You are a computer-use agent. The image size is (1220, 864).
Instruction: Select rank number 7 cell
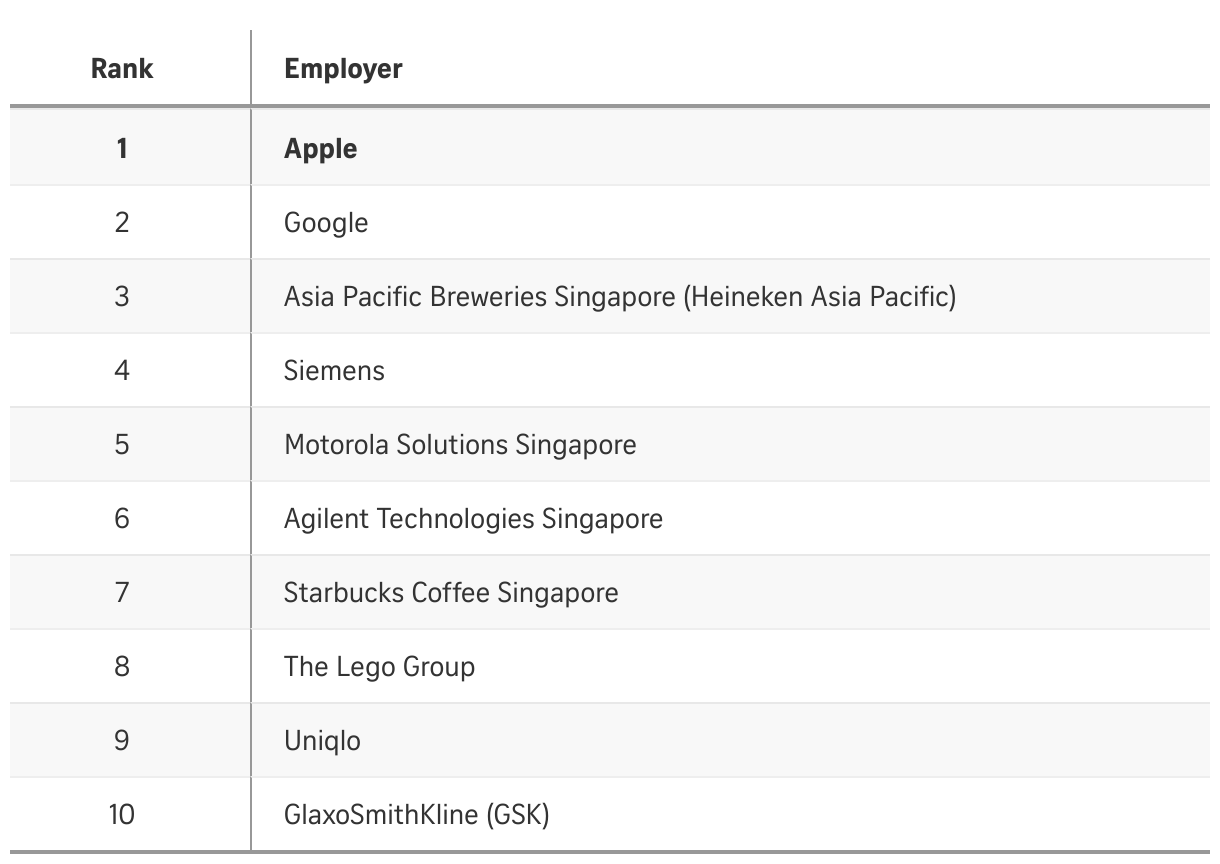click(x=122, y=593)
